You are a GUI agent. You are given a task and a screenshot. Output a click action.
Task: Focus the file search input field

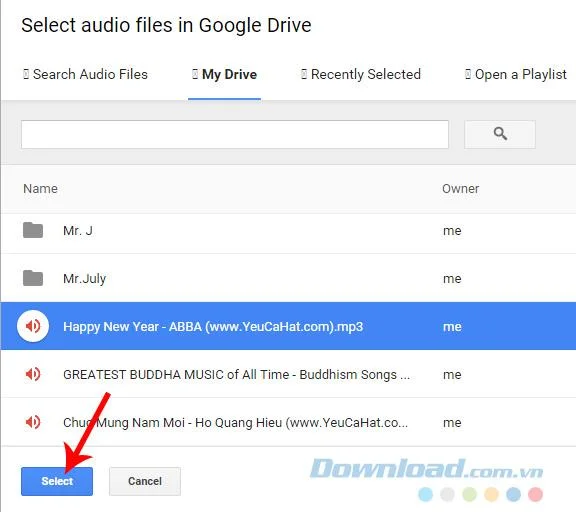tap(235, 134)
